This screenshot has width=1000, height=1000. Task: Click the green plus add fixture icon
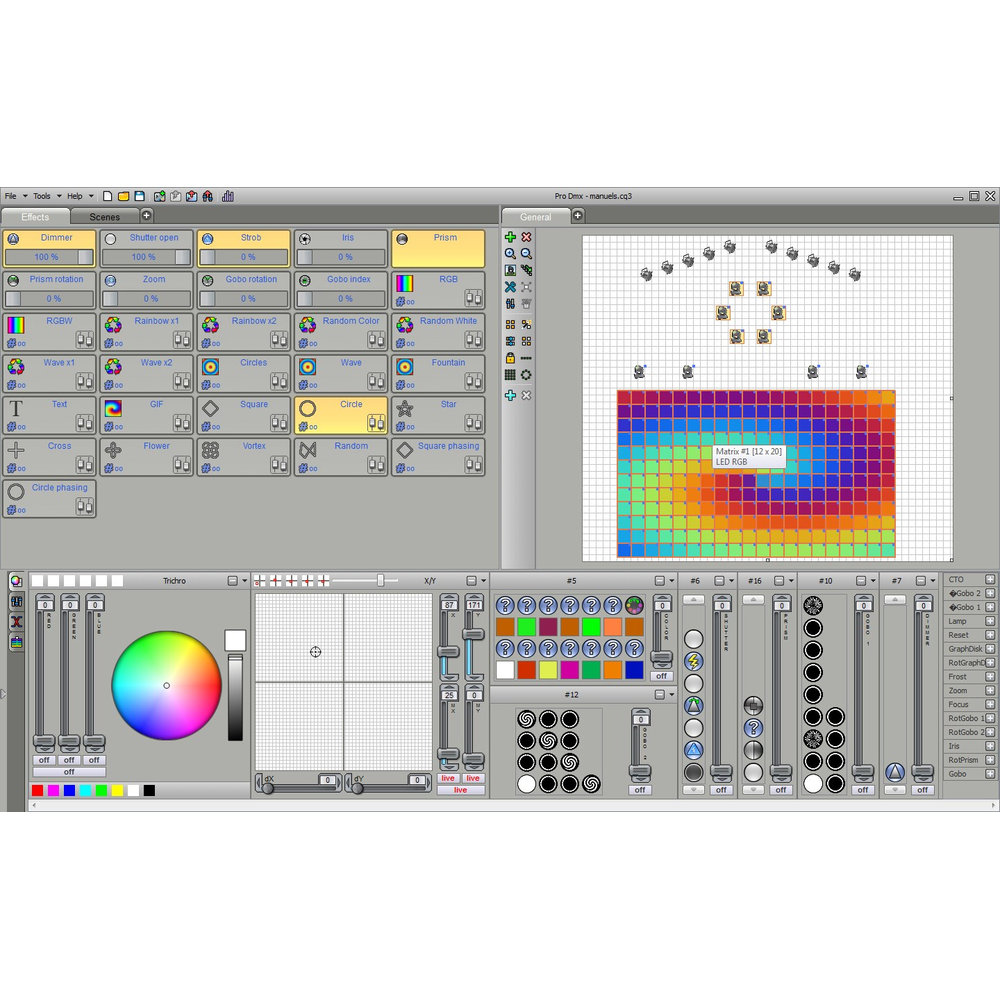tap(510, 237)
